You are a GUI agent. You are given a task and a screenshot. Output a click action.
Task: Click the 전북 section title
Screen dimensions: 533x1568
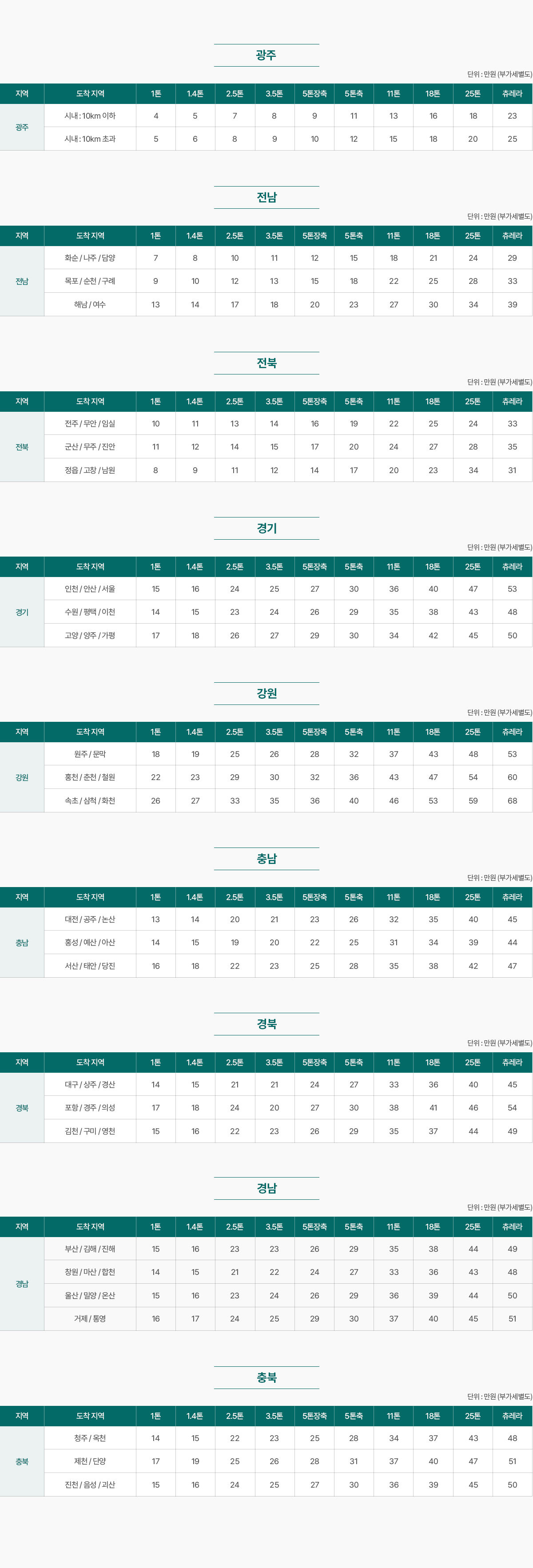pyautogui.click(x=266, y=363)
